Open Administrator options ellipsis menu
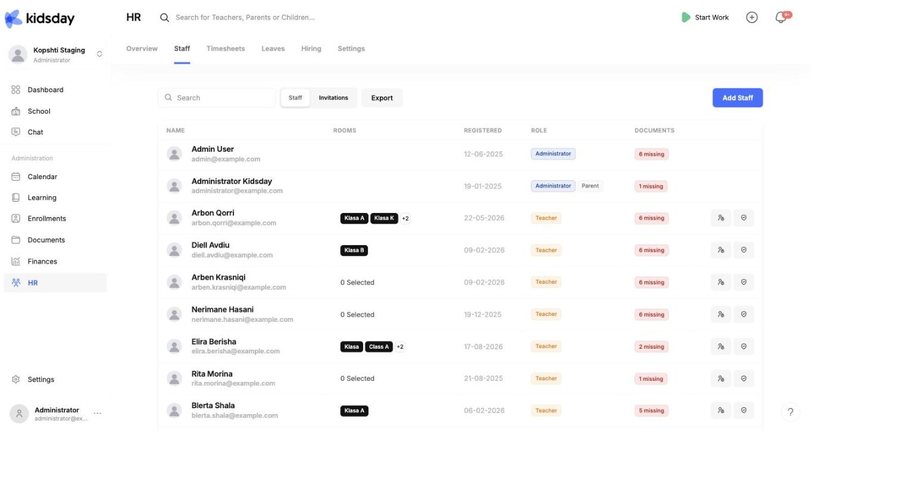The width and height of the screenshot is (900, 479). pos(98,413)
